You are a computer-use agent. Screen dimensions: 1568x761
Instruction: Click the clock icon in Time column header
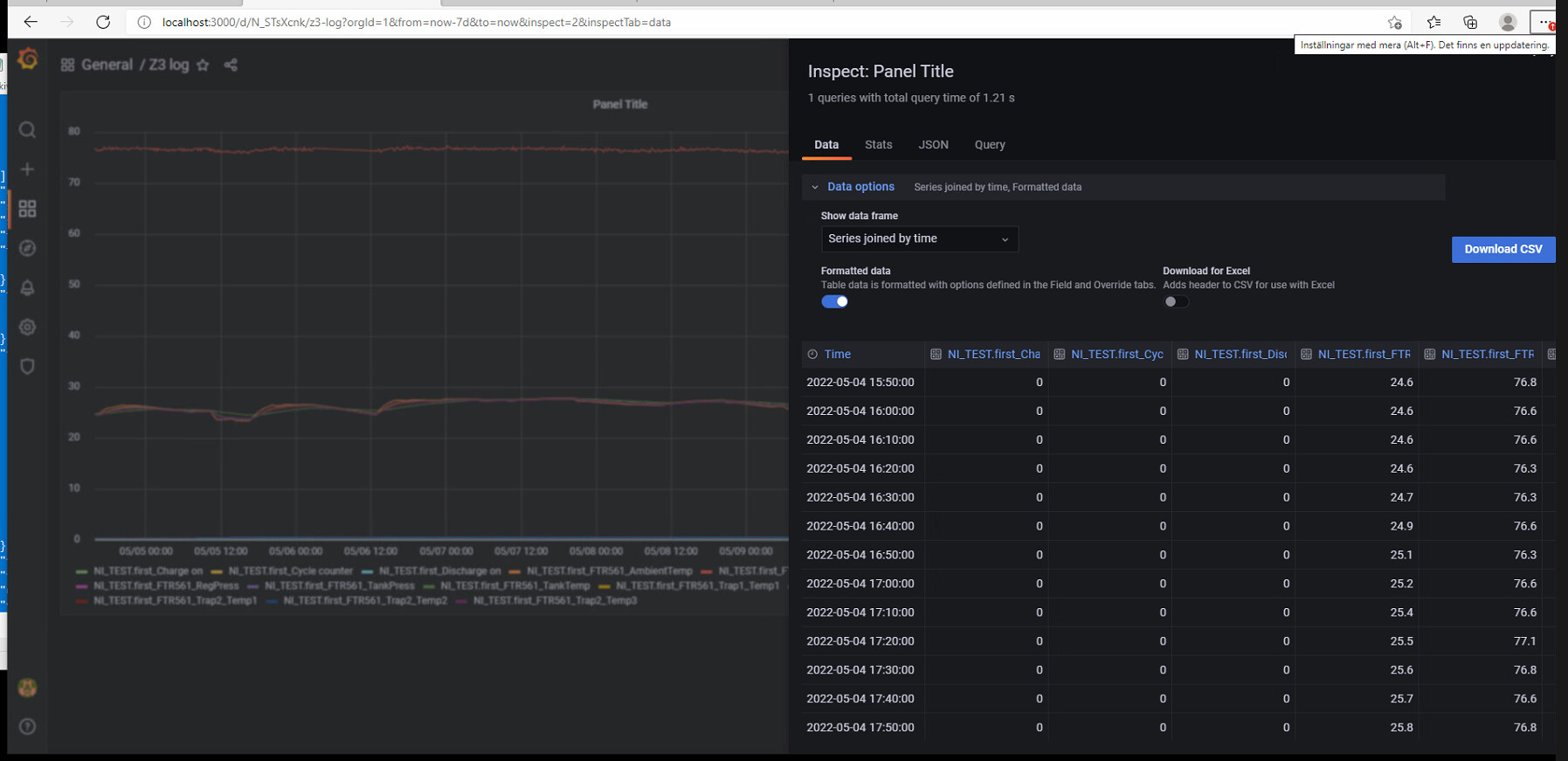[812, 354]
